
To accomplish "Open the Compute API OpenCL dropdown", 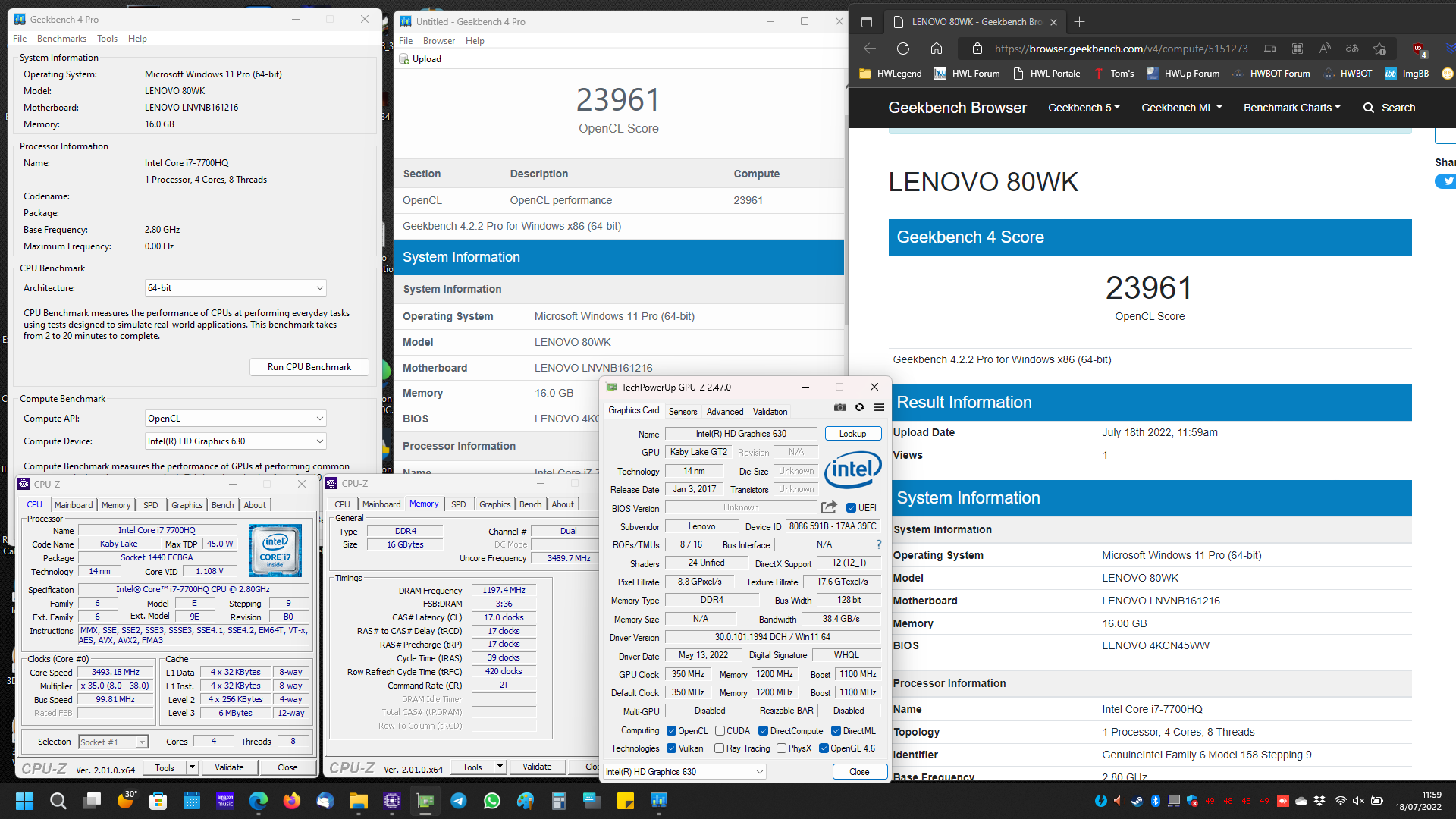I will [x=236, y=419].
